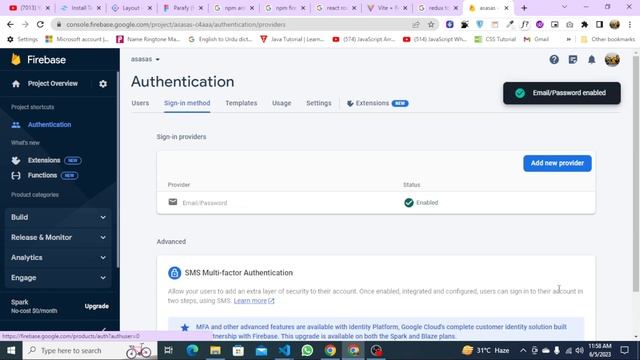The image size is (640, 360).
Task: Click Email/Password enabled toast notification
Action: click(x=562, y=93)
